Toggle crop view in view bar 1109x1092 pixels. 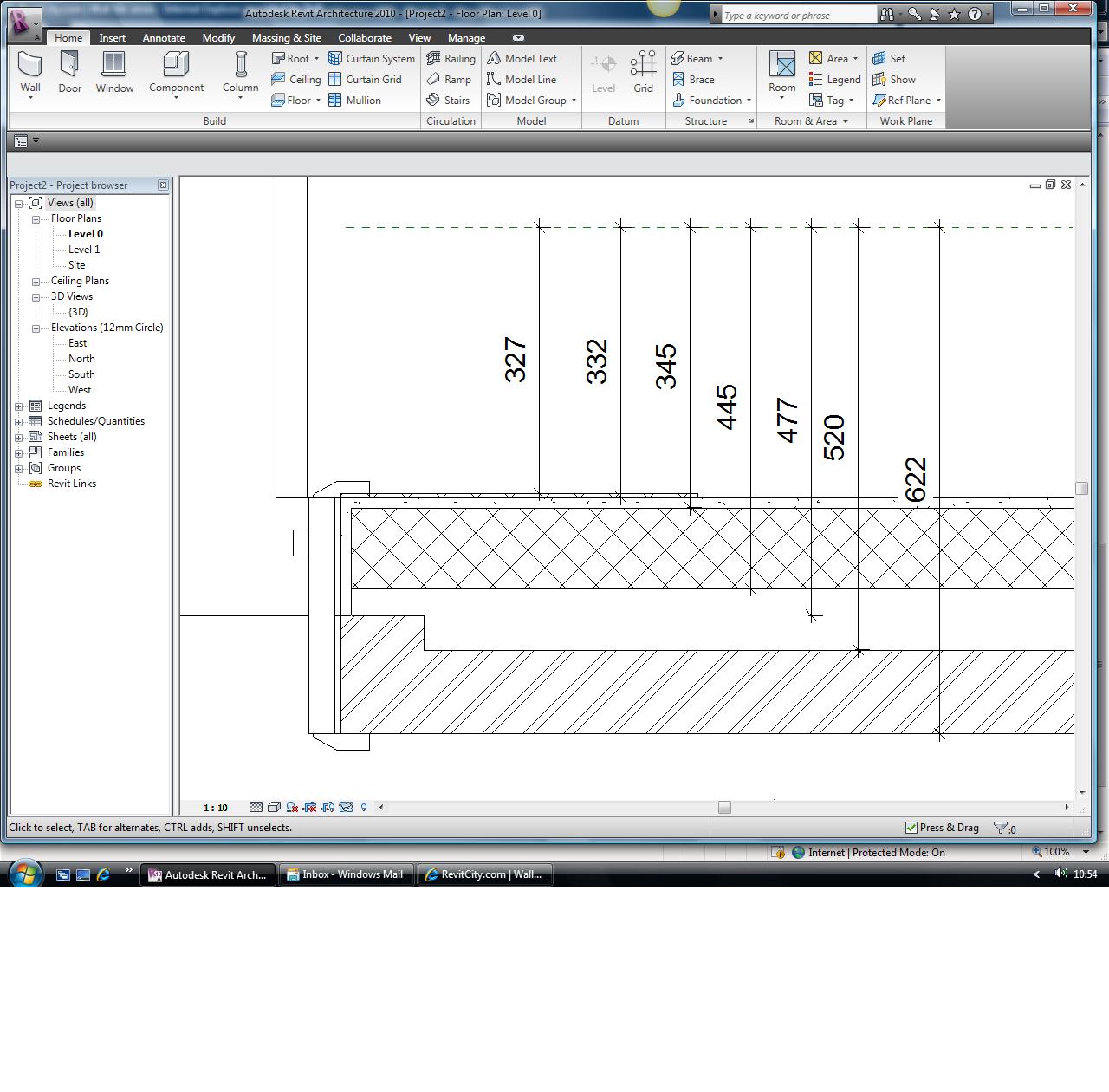point(309,807)
